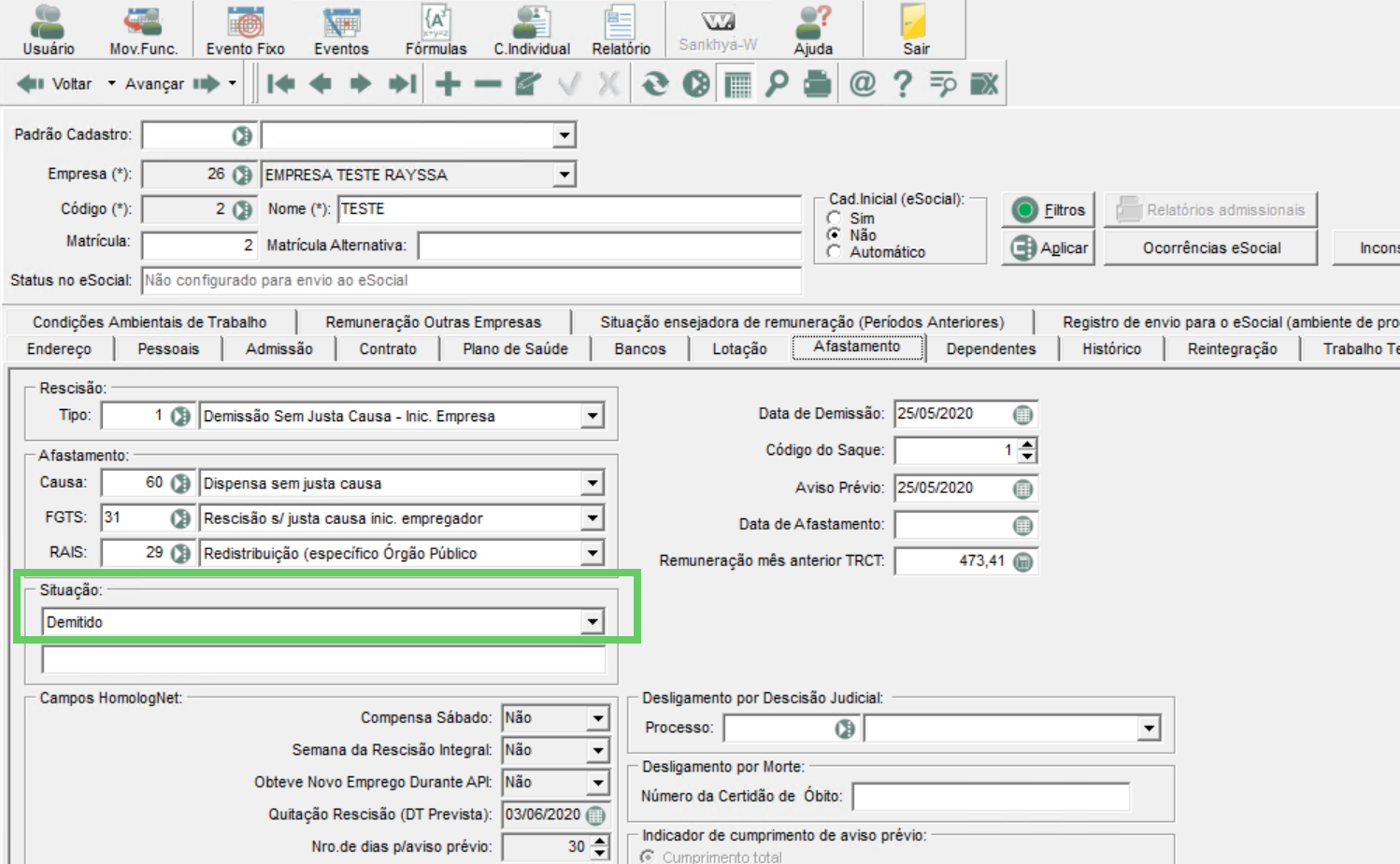Switch to the Endereço tab
This screenshot has width=1400, height=864.
pyautogui.click(x=59, y=348)
